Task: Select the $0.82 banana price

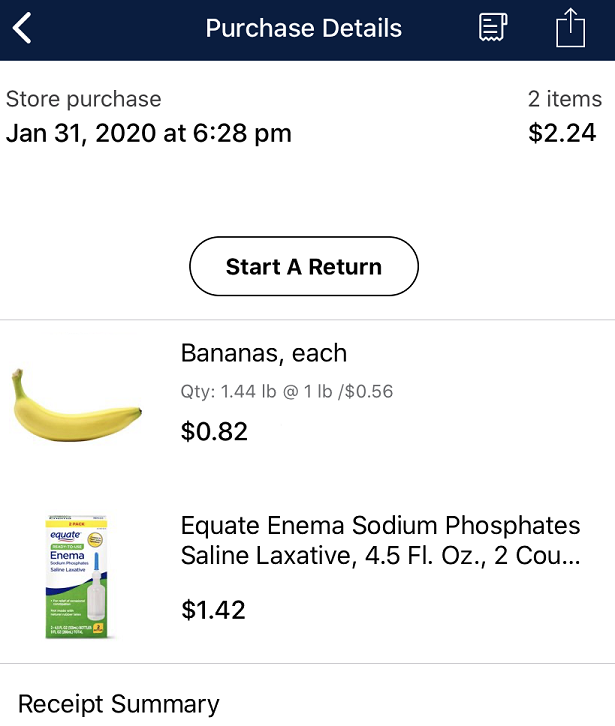Action: point(214,432)
